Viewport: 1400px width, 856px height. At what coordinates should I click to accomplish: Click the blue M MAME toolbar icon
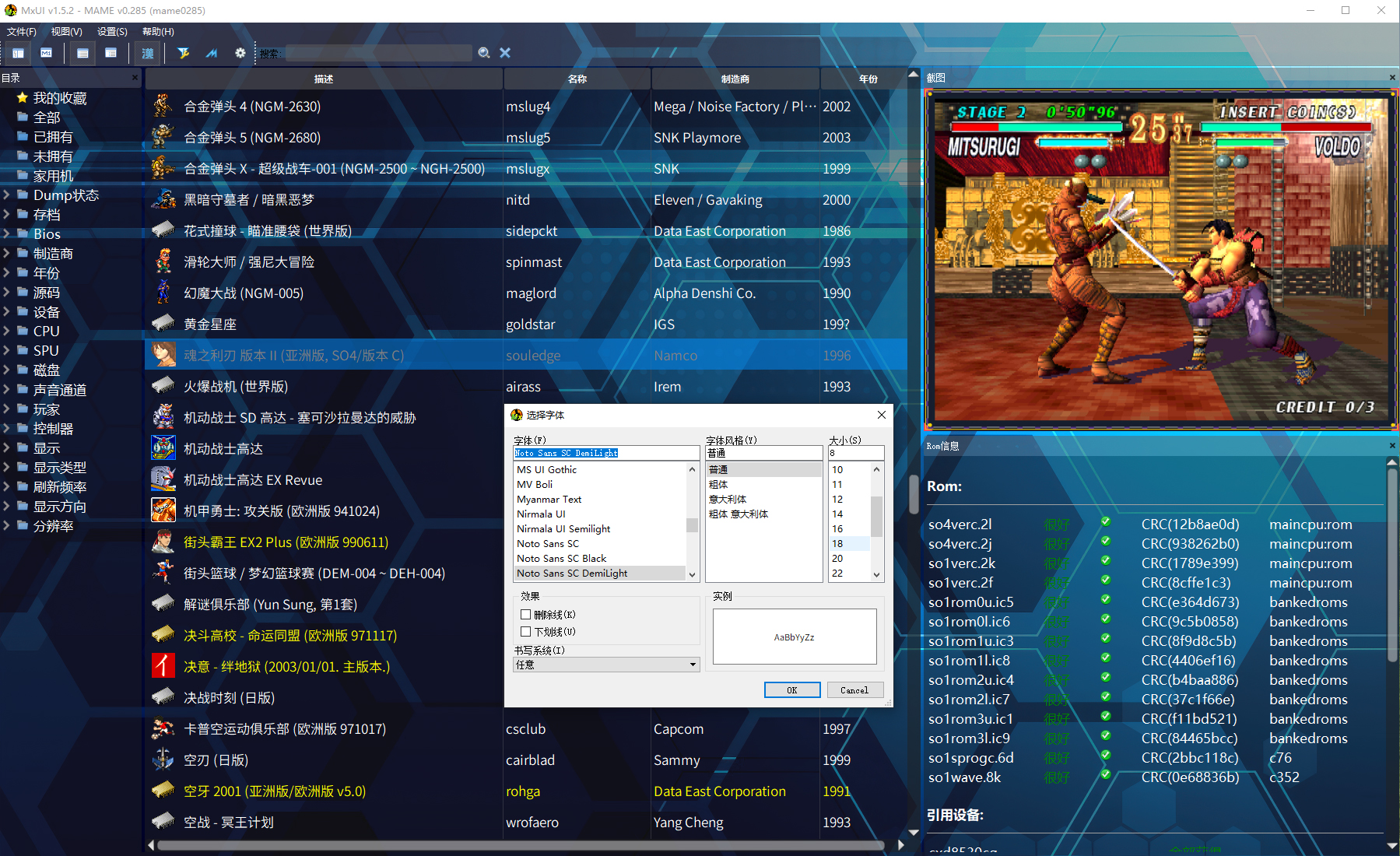(x=211, y=53)
